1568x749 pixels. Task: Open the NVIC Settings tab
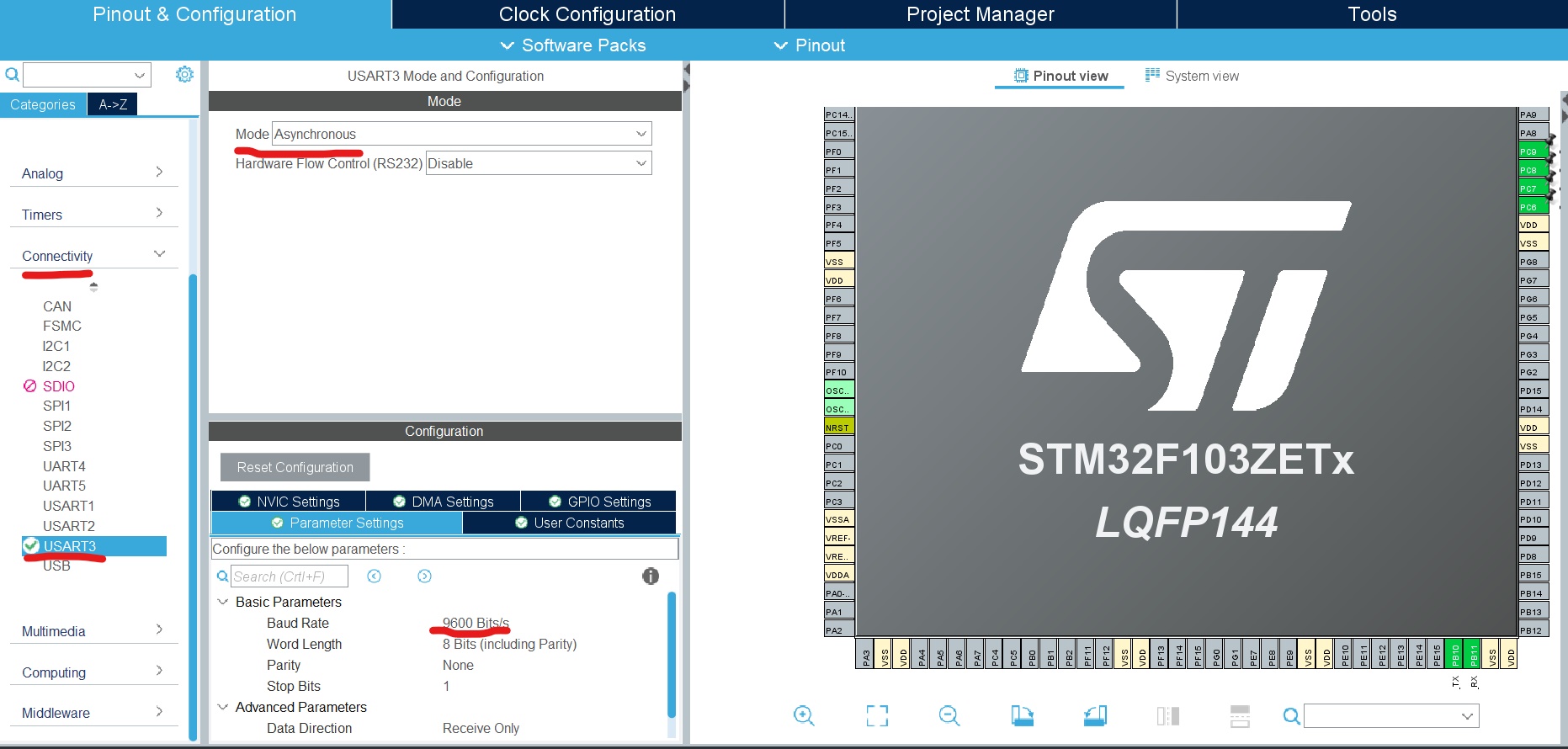(289, 501)
